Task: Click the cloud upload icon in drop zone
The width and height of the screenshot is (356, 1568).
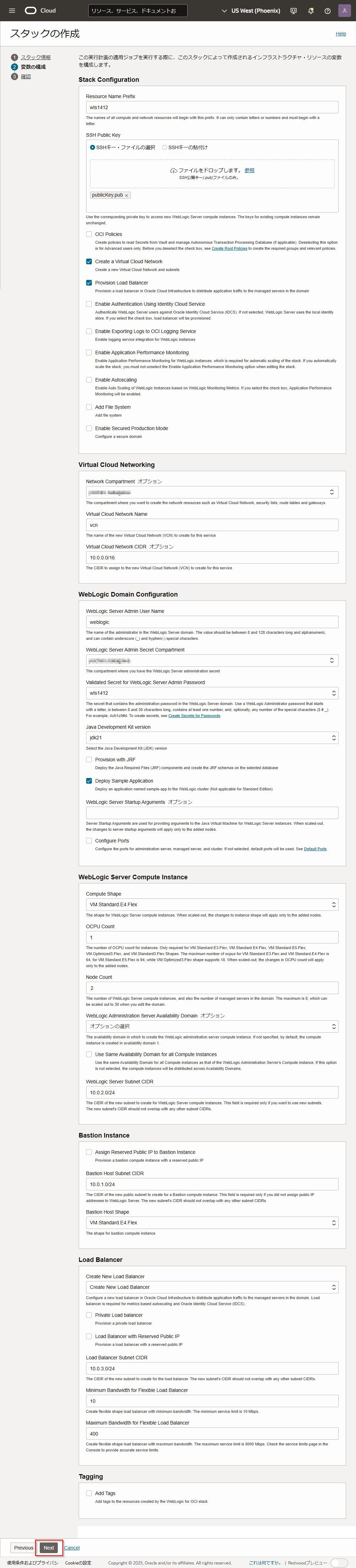Action: pos(173,170)
